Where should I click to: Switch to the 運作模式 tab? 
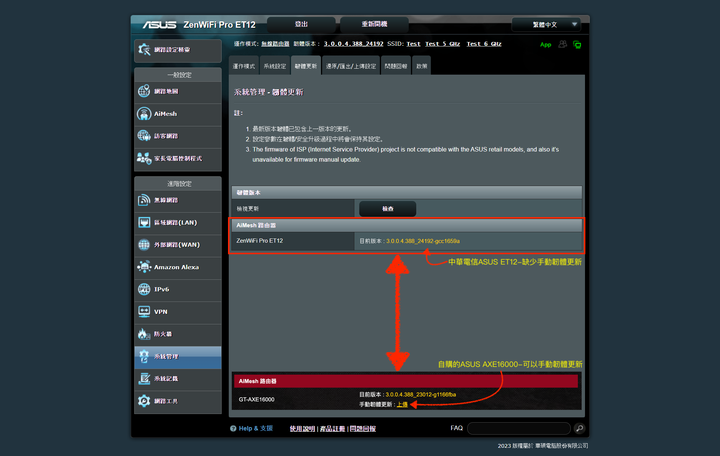(243, 66)
